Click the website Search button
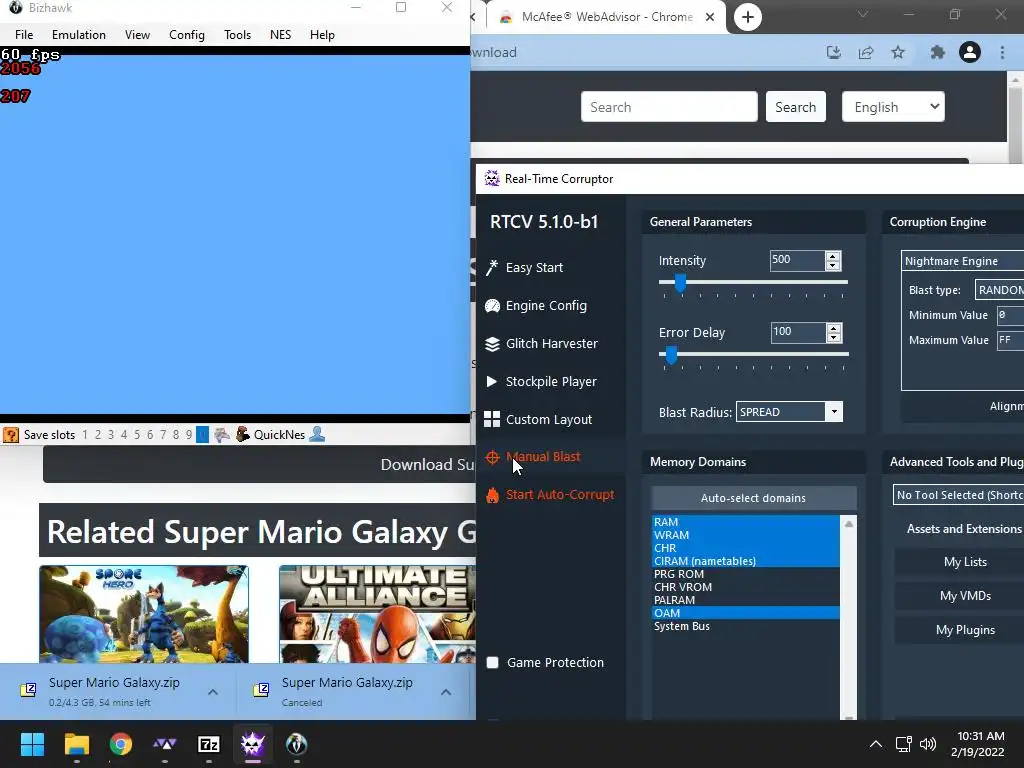The height and width of the screenshot is (768, 1024). click(x=795, y=107)
